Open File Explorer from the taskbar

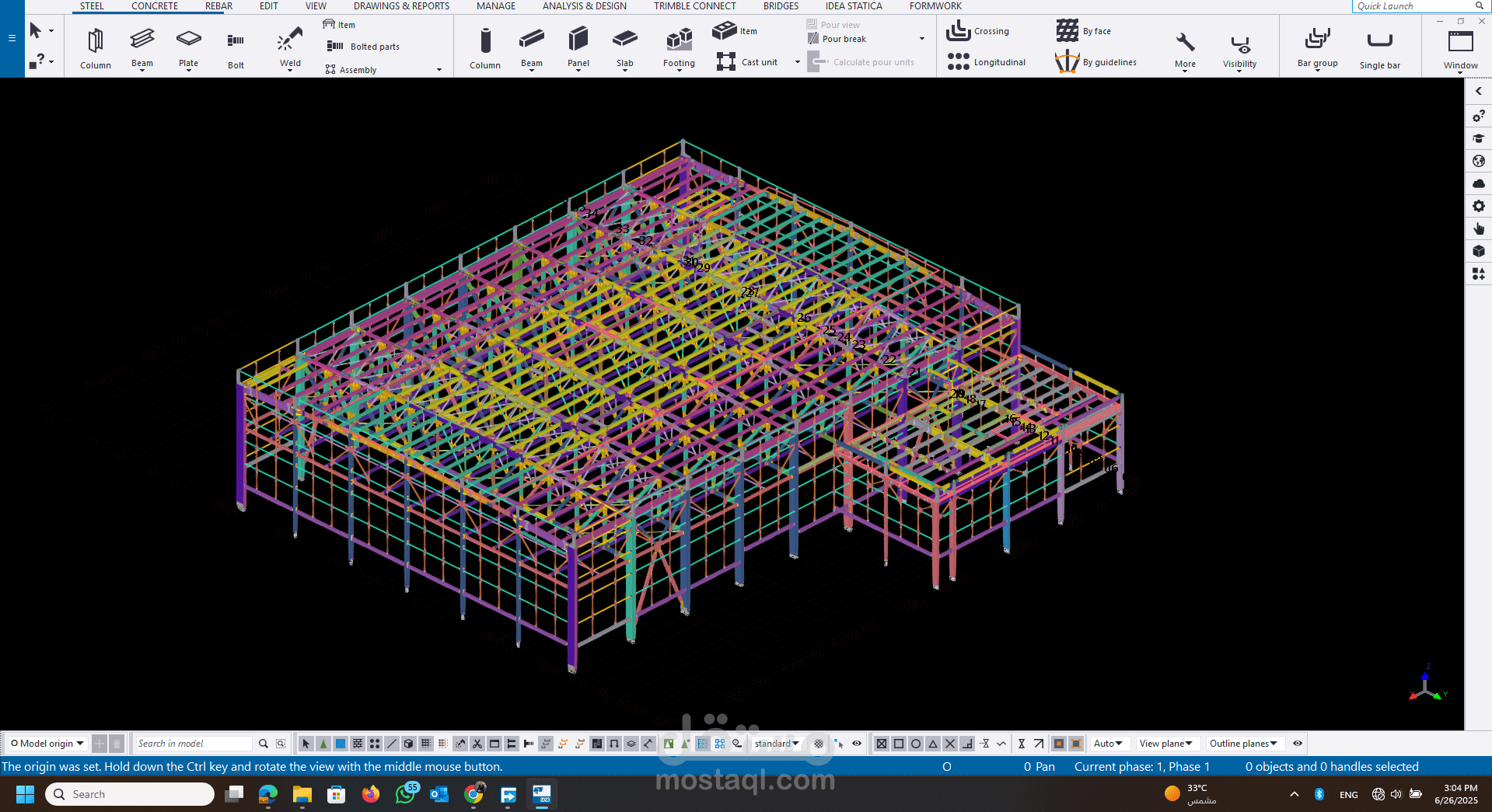pyautogui.click(x=302, y=794)
